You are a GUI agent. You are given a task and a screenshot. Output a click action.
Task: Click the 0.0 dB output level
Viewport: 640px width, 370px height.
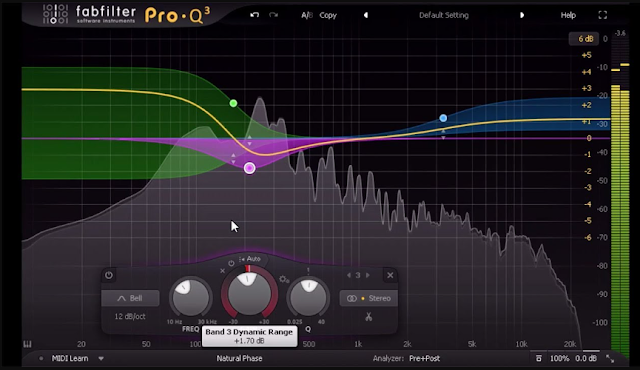(x=586, y=358)
